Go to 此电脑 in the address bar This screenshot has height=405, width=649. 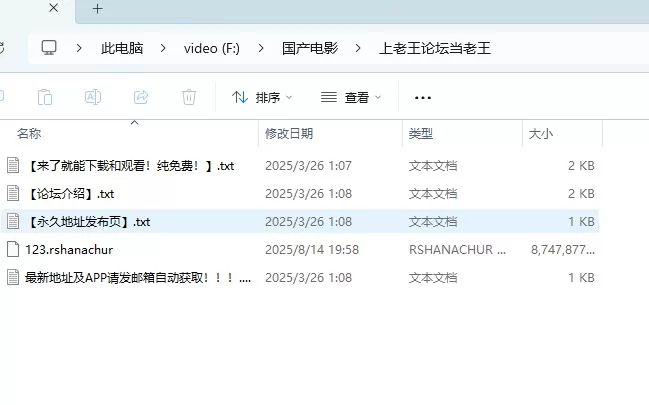[x=122, y=48]
